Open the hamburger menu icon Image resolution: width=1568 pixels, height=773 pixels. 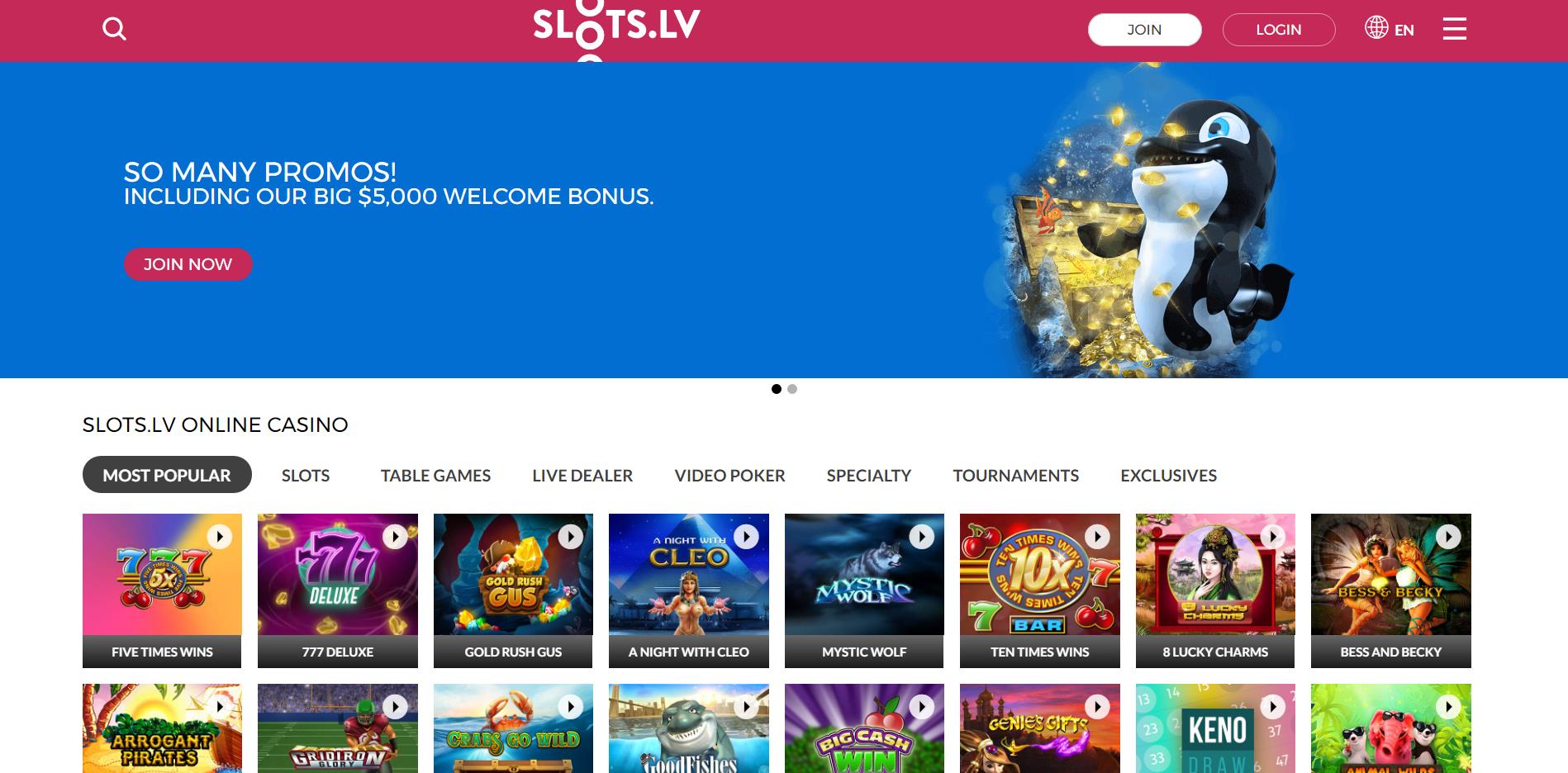point(1454,29)
